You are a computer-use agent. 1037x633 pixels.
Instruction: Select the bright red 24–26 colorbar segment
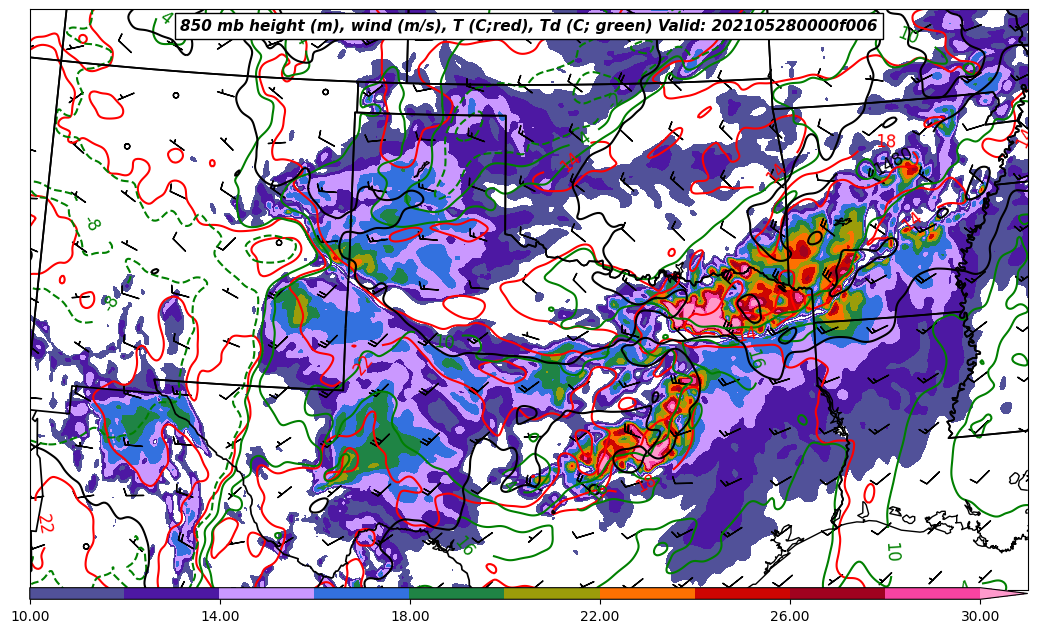pyautogui.click(x=742, y=593)
